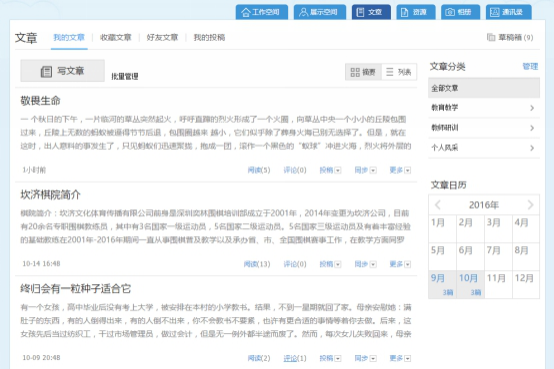The width and height of the screenshot is (554, 369).
Task: Open the article titled 敬畏生命
Action: (x=40, y=101)
